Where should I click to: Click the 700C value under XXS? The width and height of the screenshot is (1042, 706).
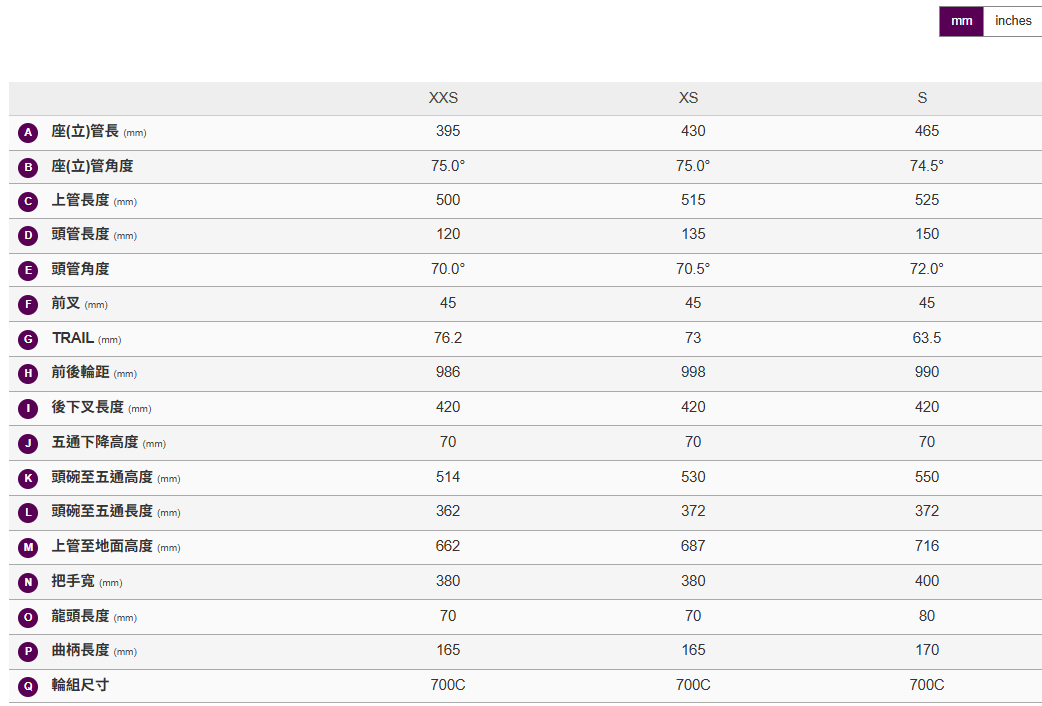pos(448,685)
